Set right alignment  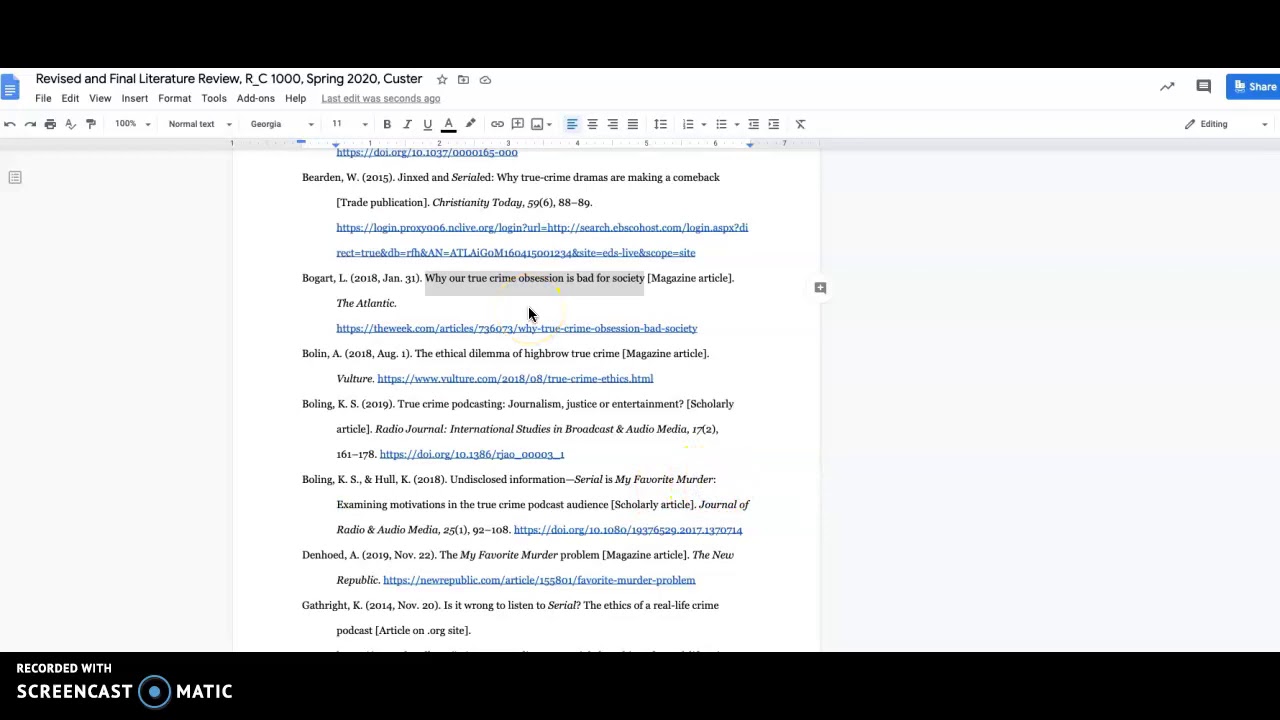612,124
